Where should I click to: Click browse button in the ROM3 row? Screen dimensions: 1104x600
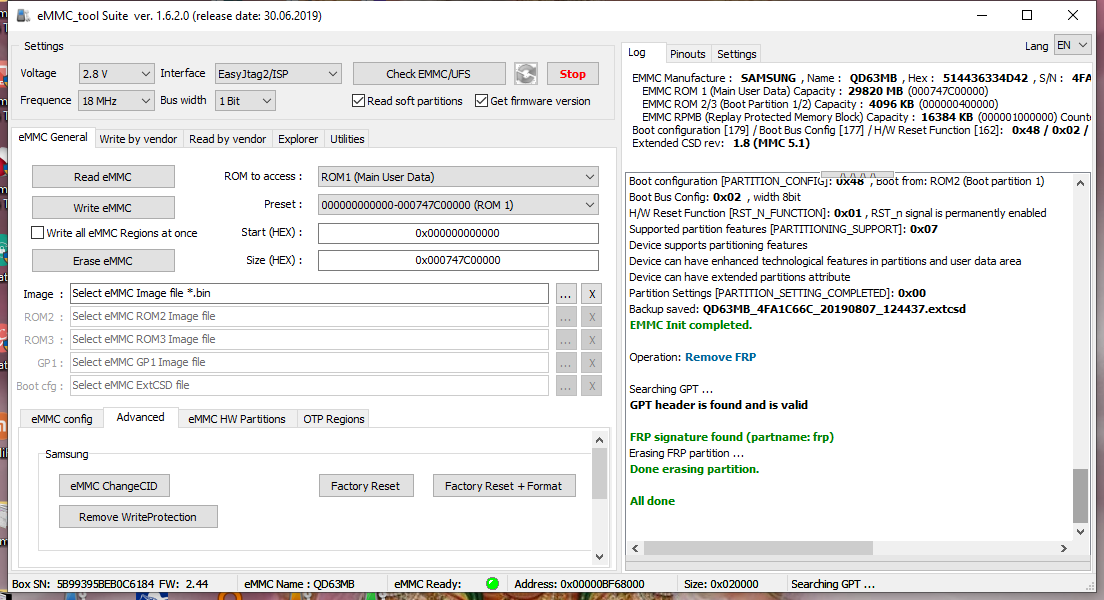[565, 340]
